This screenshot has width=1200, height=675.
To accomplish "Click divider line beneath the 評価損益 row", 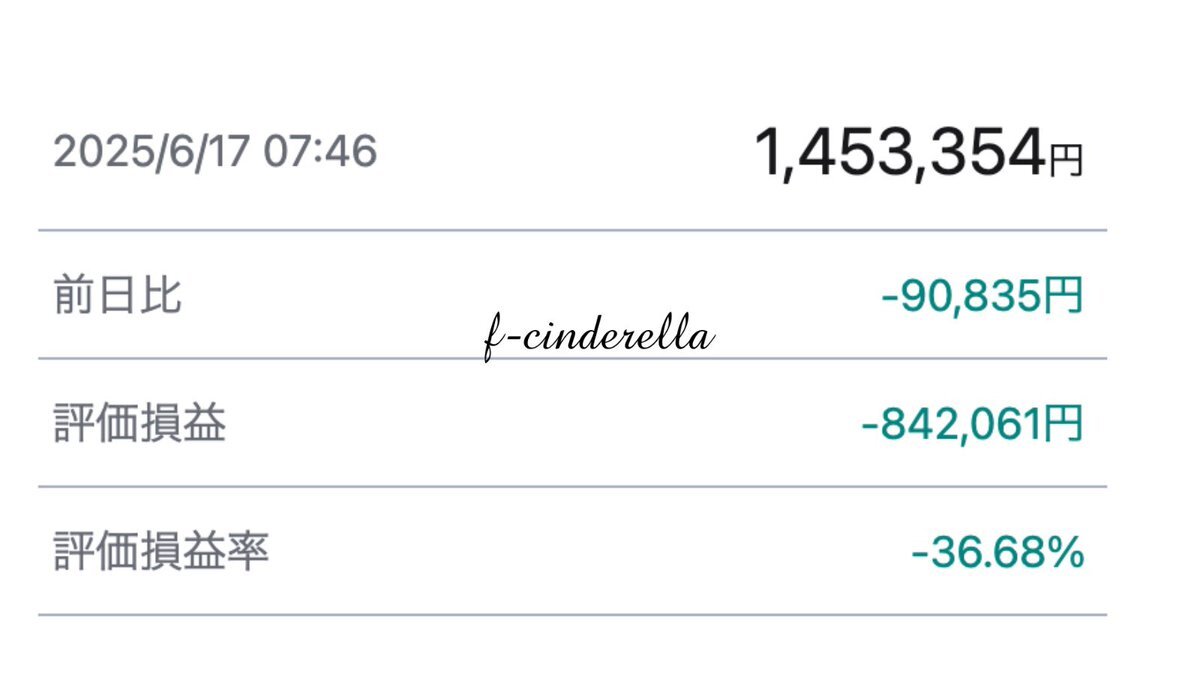I will click(573, 487).
